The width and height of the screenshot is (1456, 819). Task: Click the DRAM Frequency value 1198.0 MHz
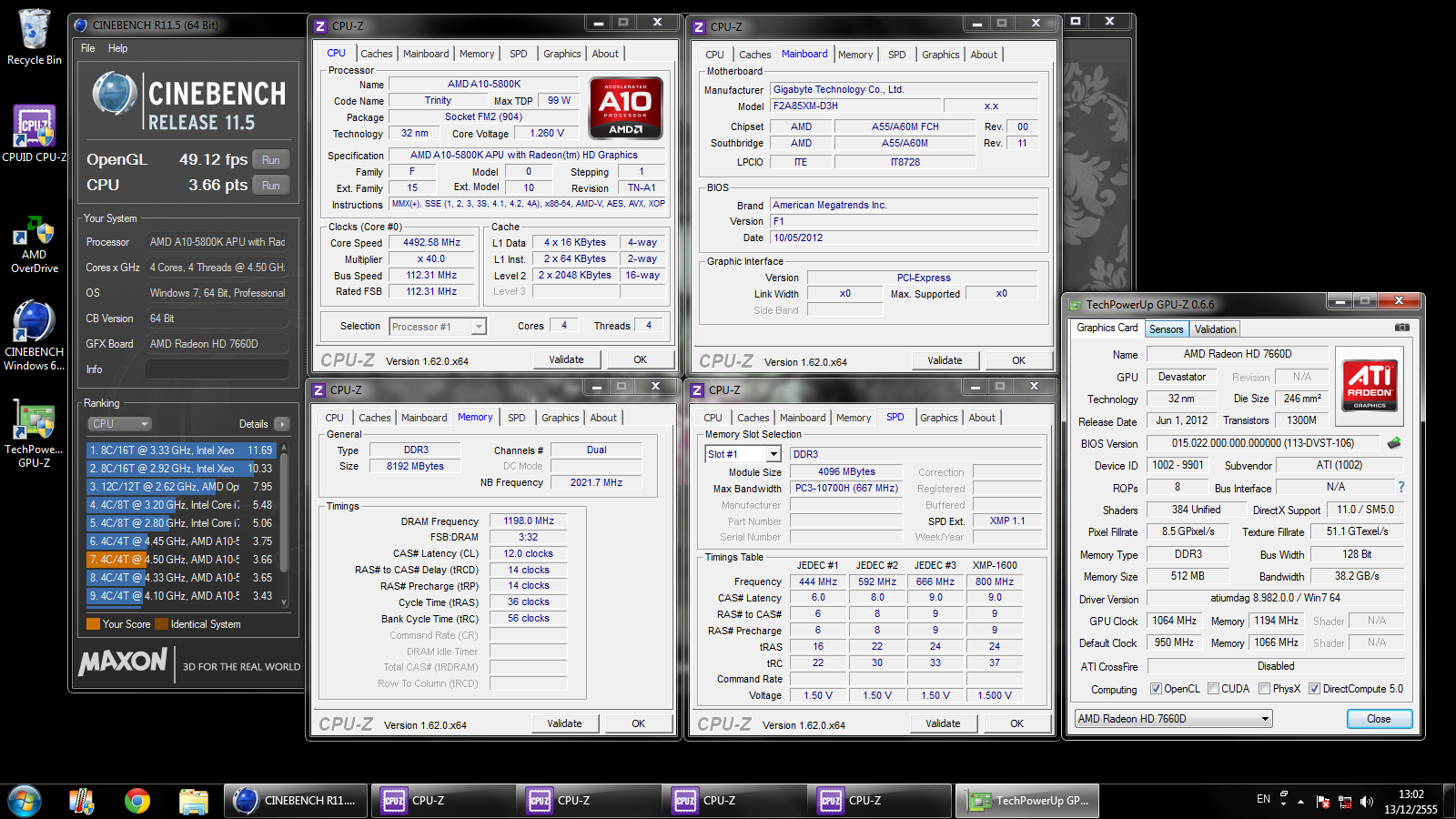(529, 521)
